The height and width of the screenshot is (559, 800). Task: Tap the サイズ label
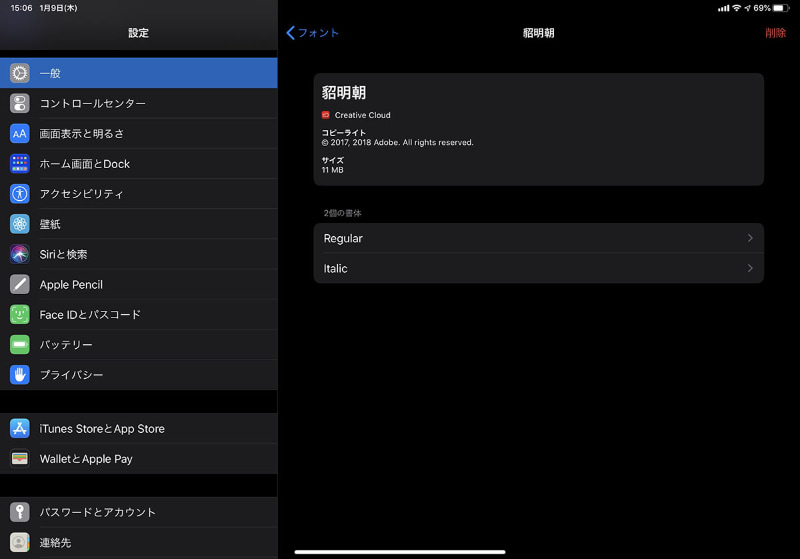[x=333, y=160]
